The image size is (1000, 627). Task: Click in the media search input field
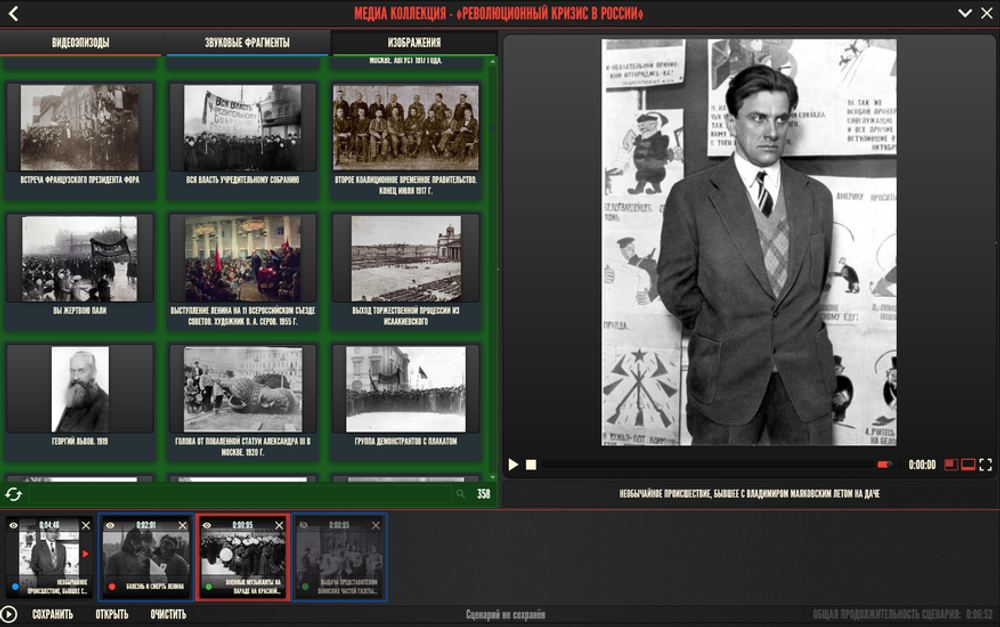point(240,494)
